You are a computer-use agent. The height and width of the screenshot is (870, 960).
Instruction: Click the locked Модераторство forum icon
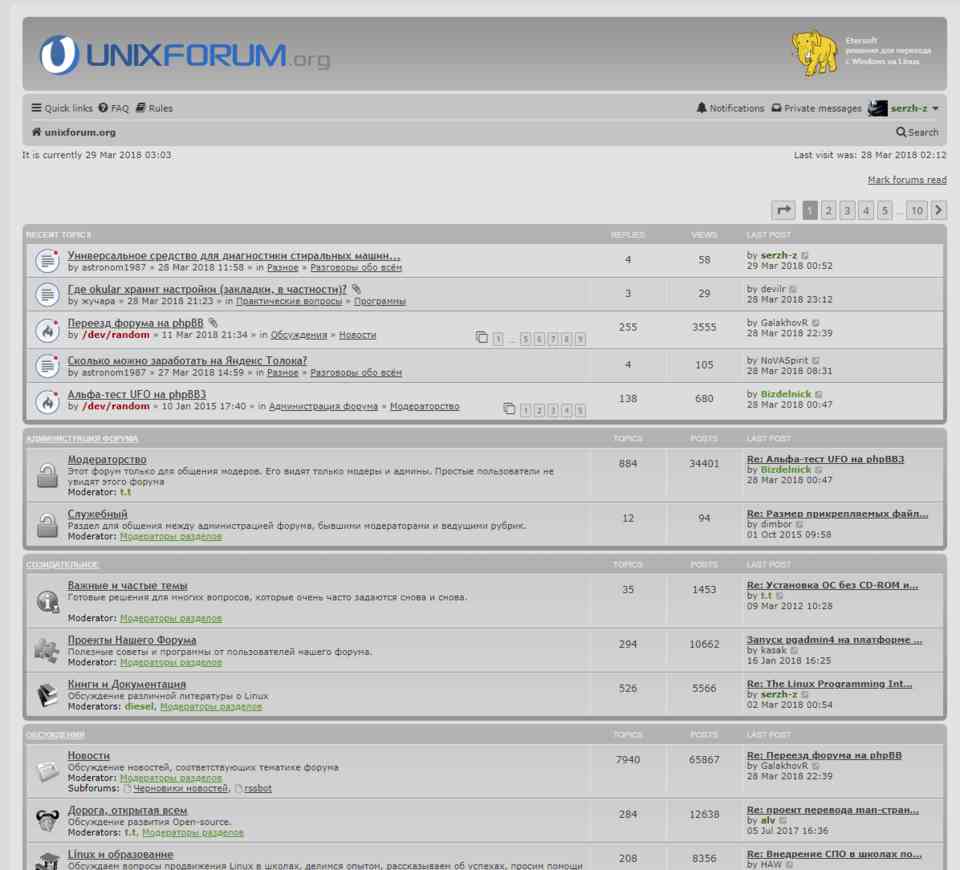[47, 475]
